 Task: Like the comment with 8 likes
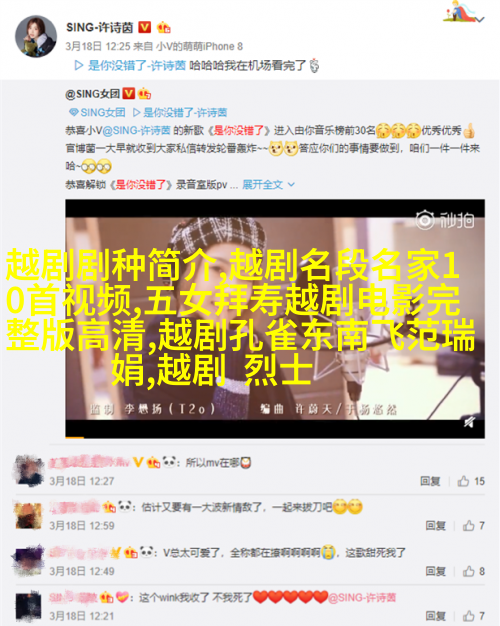tap(474, 571)
